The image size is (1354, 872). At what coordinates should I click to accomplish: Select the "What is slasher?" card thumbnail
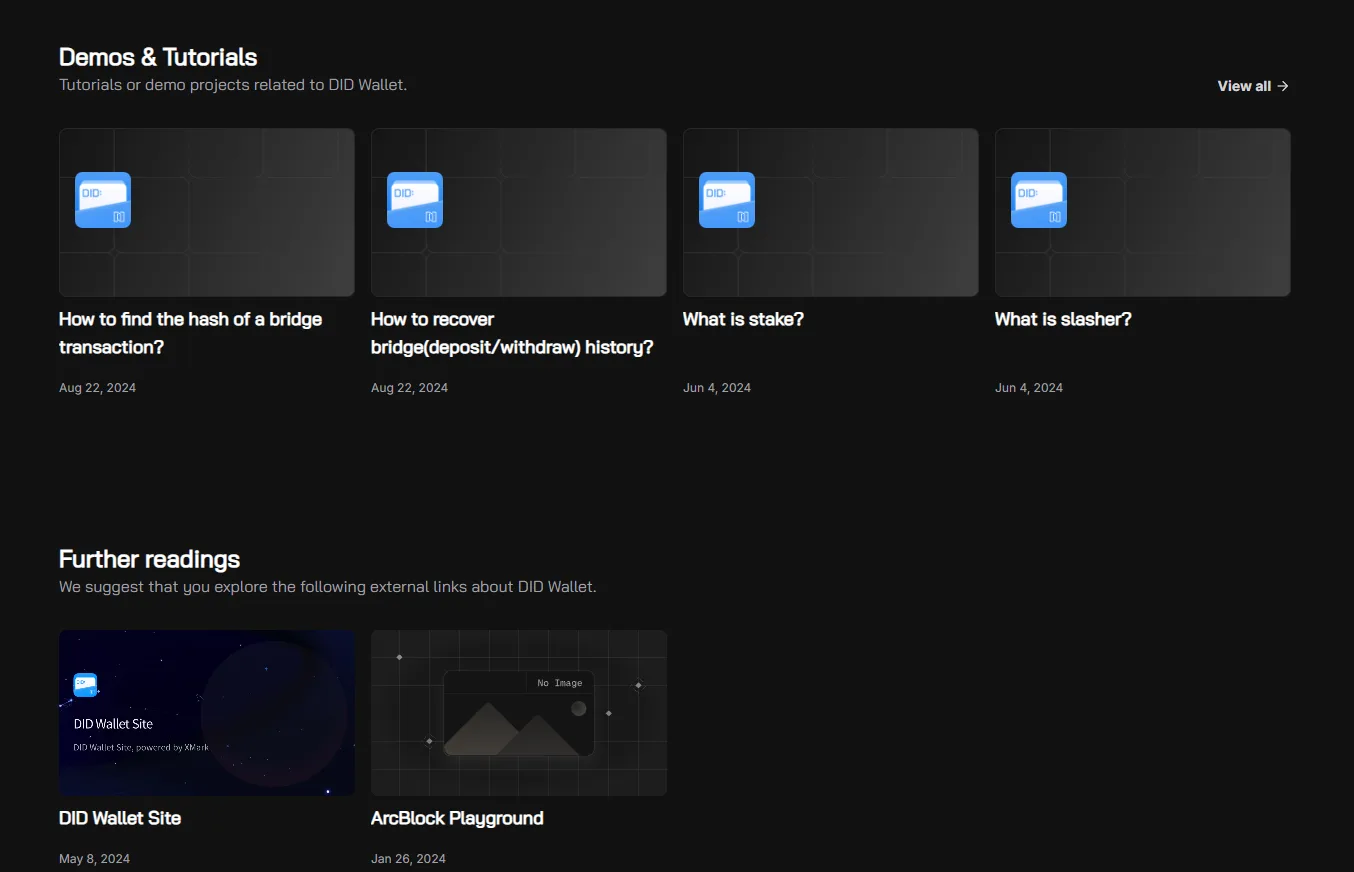1143,212
